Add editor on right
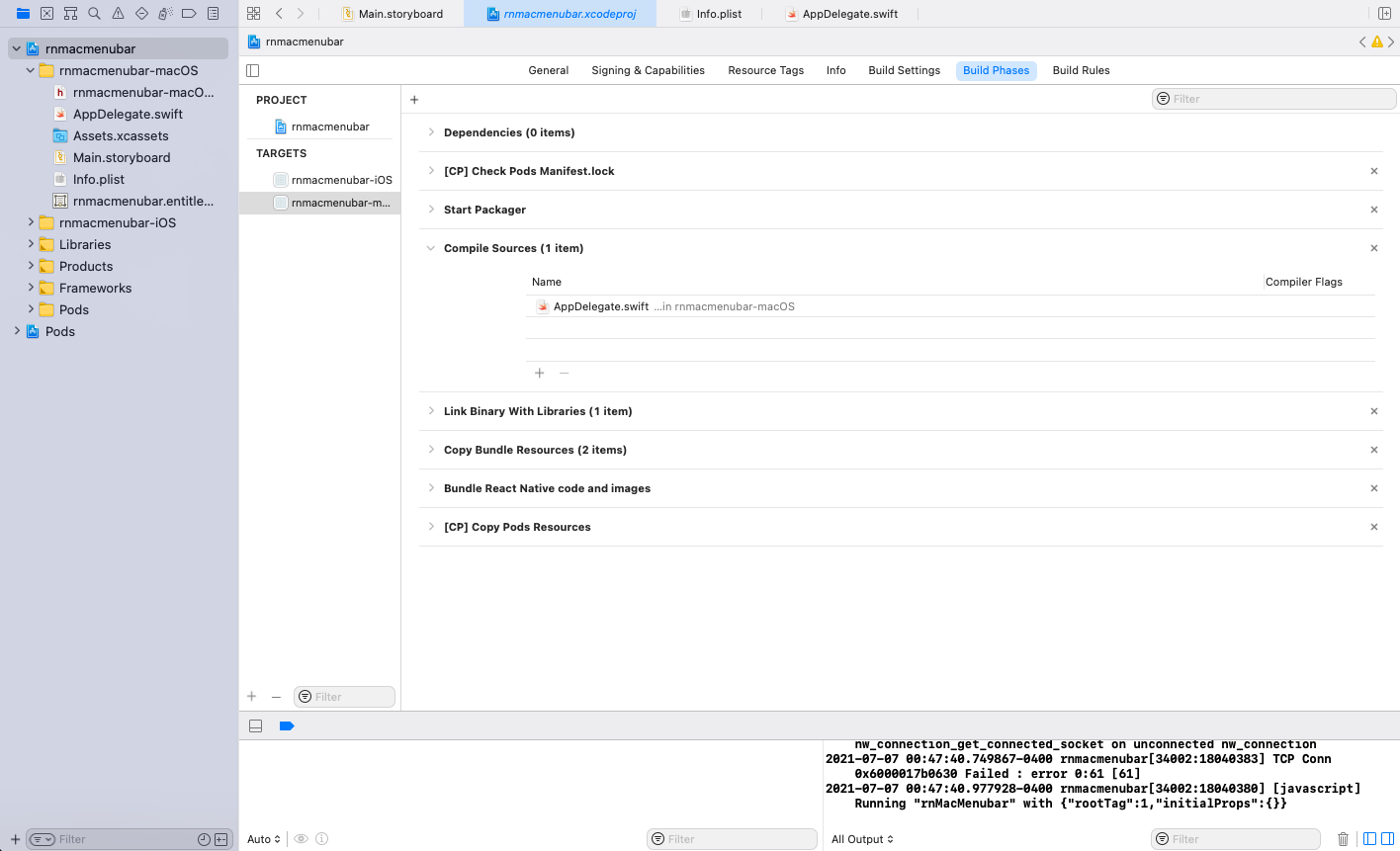Viewport: 1400px width, 851px height. point(1384,14)
